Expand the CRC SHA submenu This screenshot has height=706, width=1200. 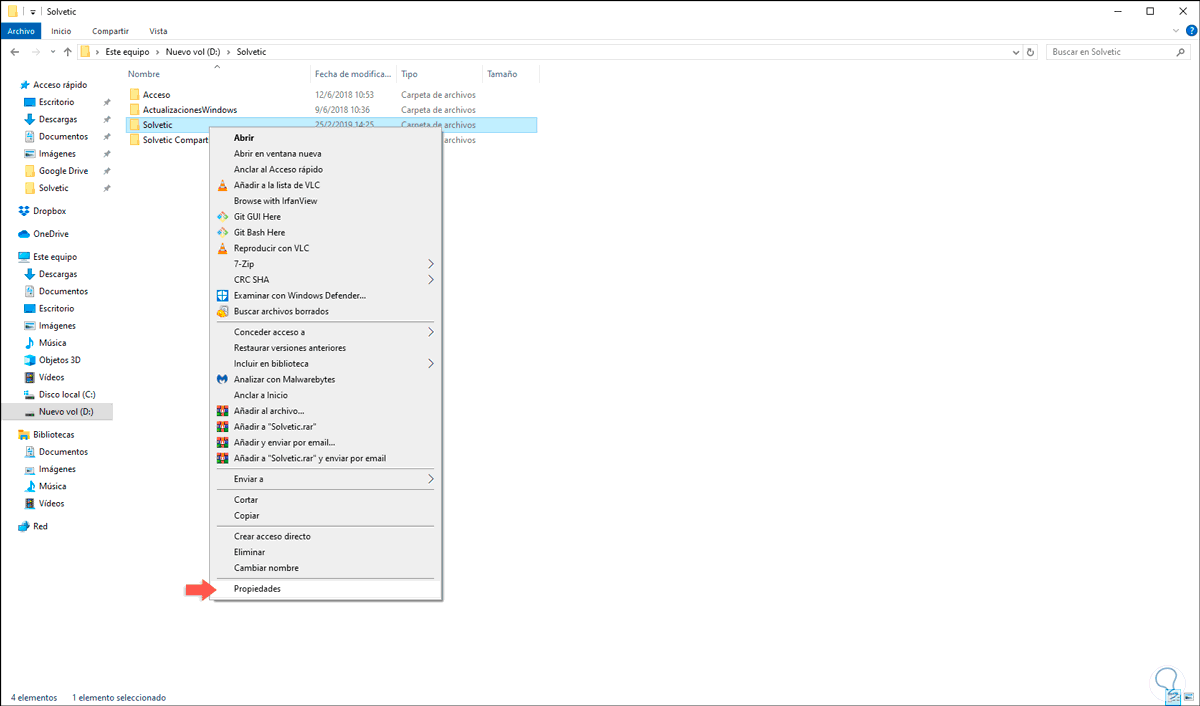[x=431, y=280]
